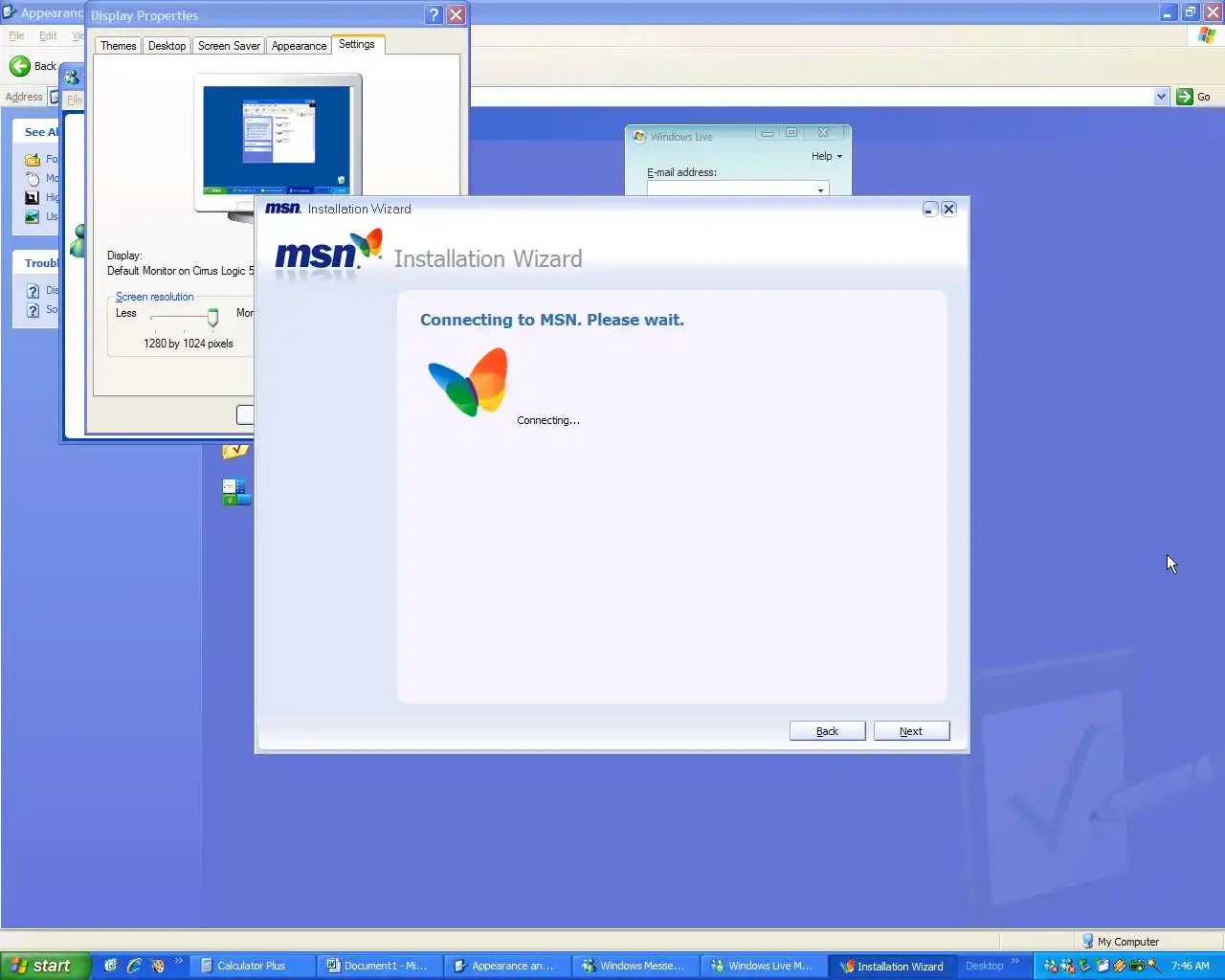Open the Sound troubleshooter help icon
The width and height of the screenshot is (1225, 980).
pos(33,309)
